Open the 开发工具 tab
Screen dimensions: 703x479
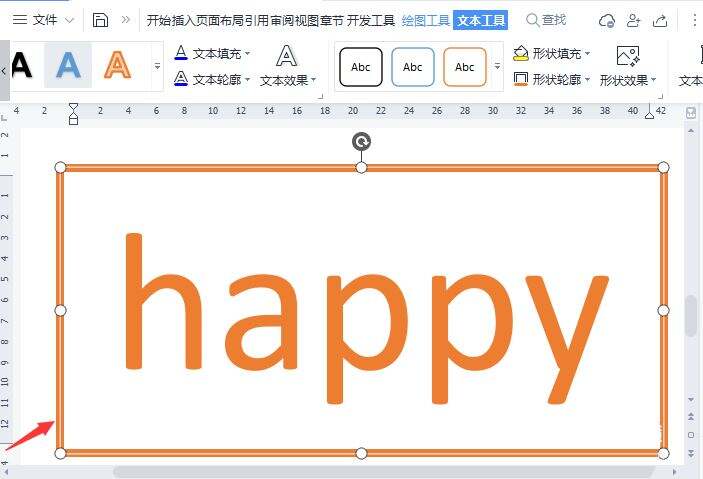(371, 21)
